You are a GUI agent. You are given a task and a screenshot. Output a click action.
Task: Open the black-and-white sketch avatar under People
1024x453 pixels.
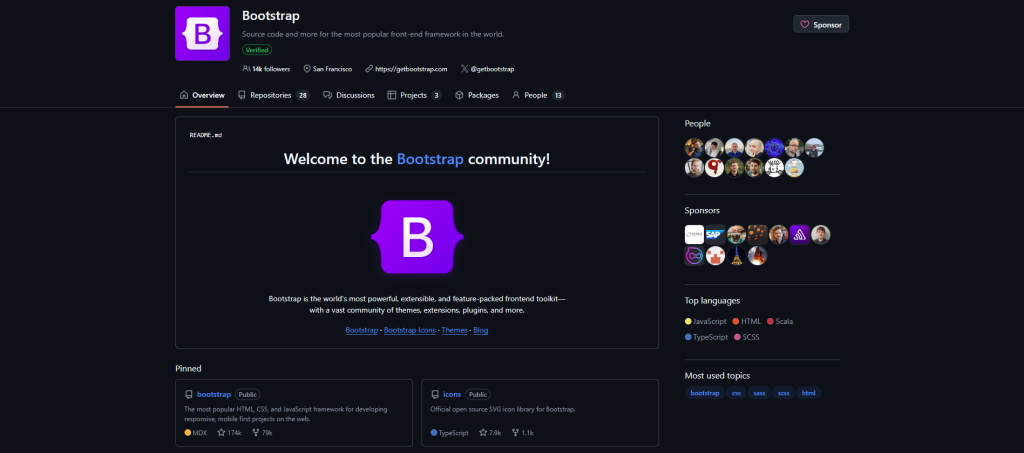point(774,168)
